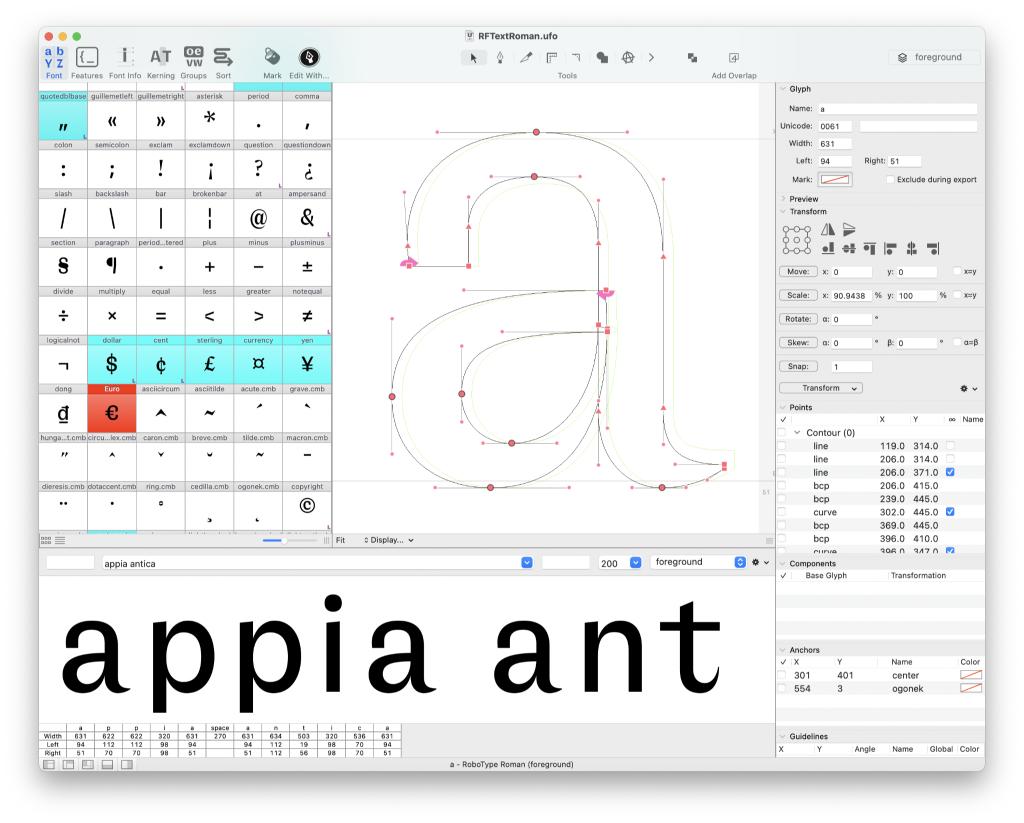Toggle Exclude during export checkbox
The image size is (1024, 823).
(x=890, y=180)
